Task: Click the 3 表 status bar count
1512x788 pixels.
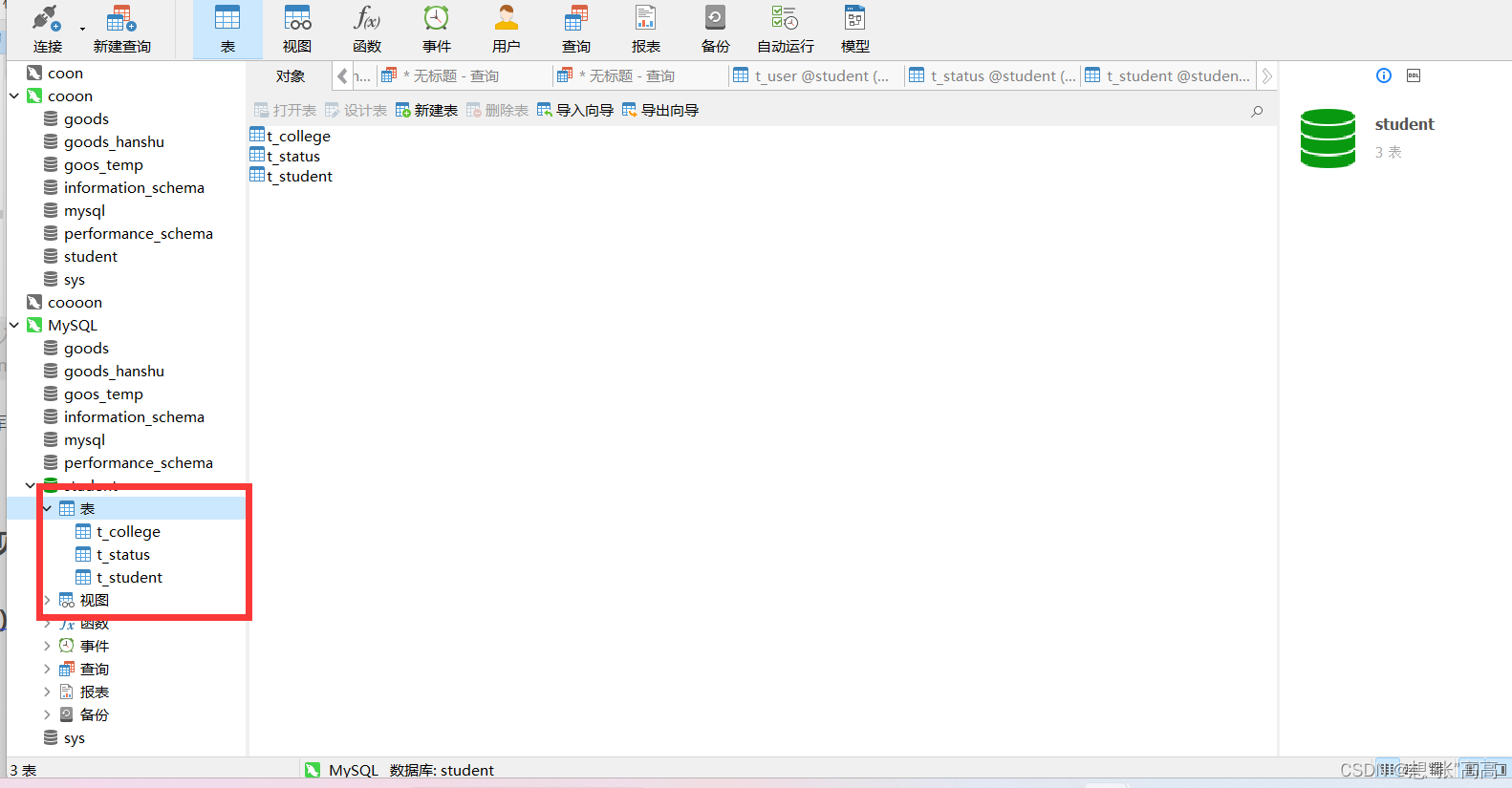Action: coord(23,770)
